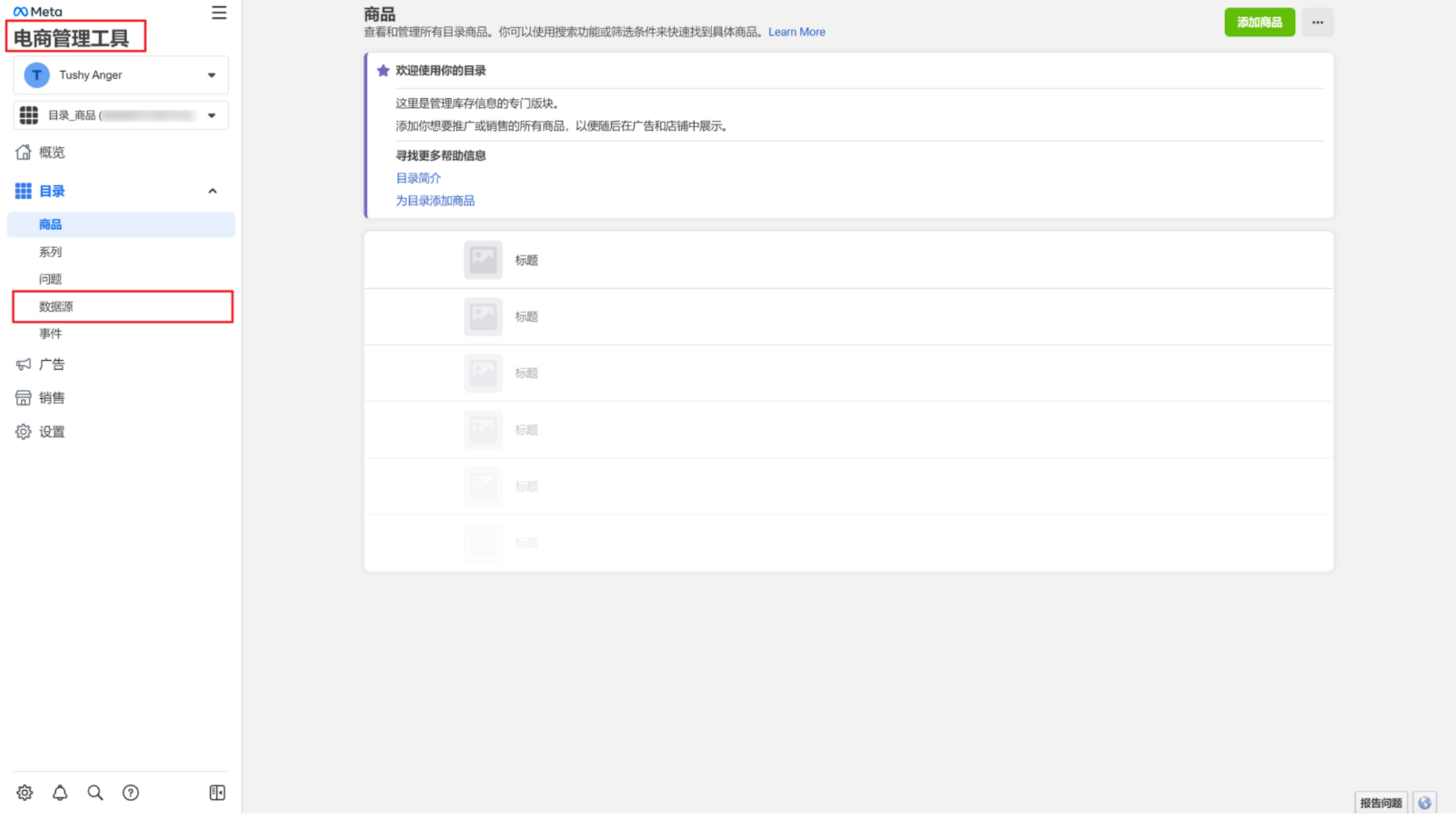Click the globe icon beside 报告问题
The image size is (1456, 817).
click(1425, 802)
